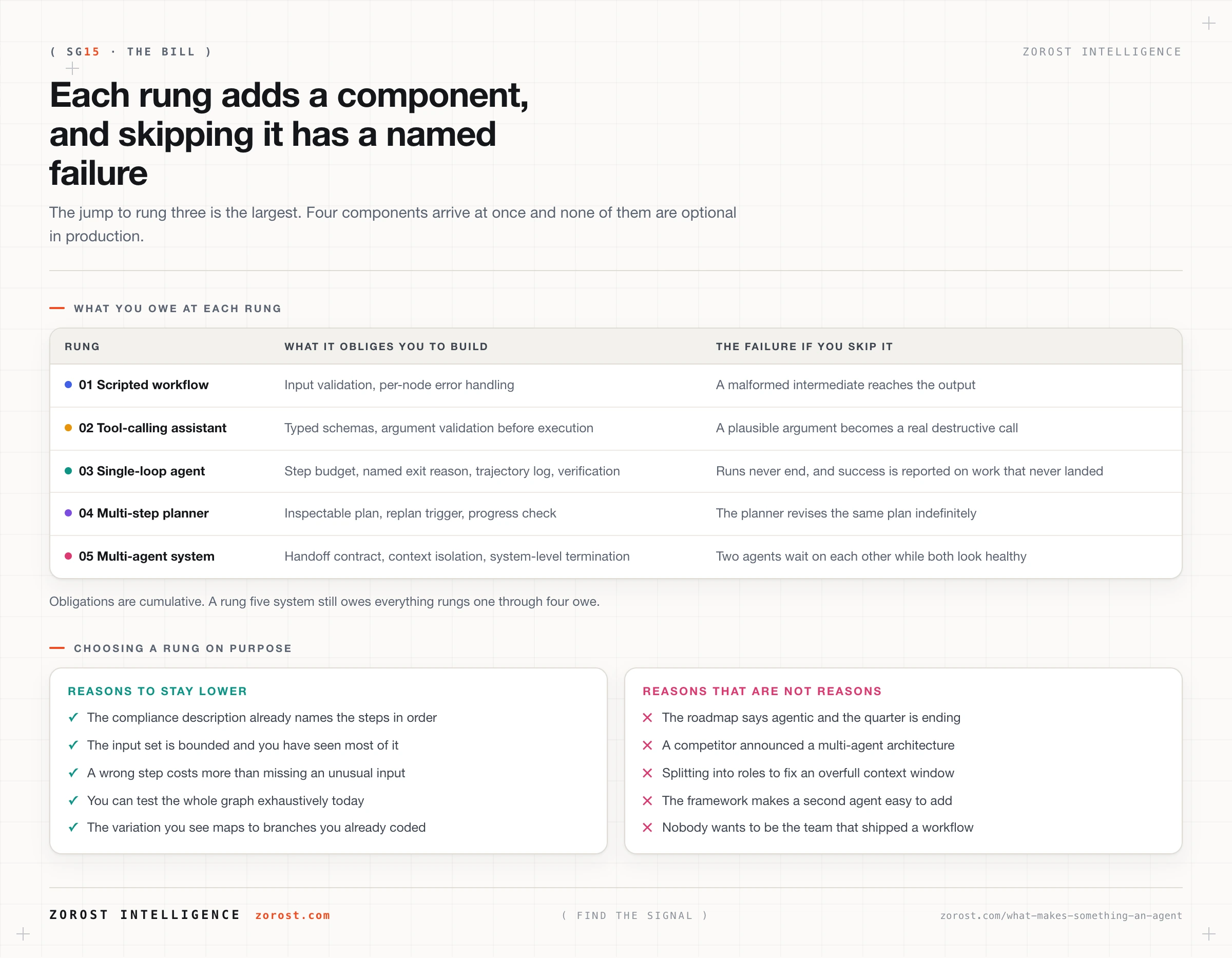Click the X icon beside roadmap says agentic

coord(648,718)
